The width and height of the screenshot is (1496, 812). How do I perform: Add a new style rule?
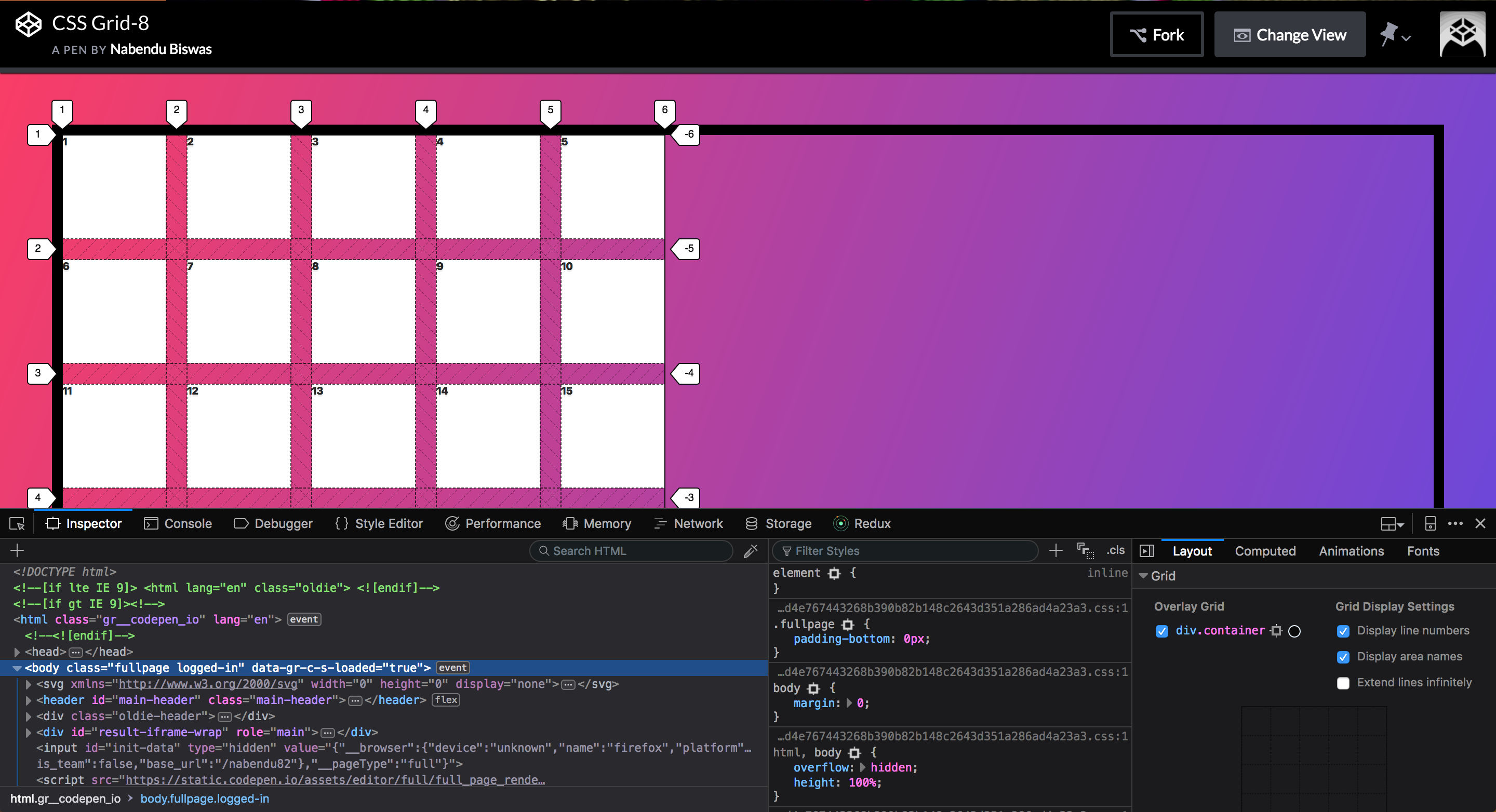coord(1056,550)
